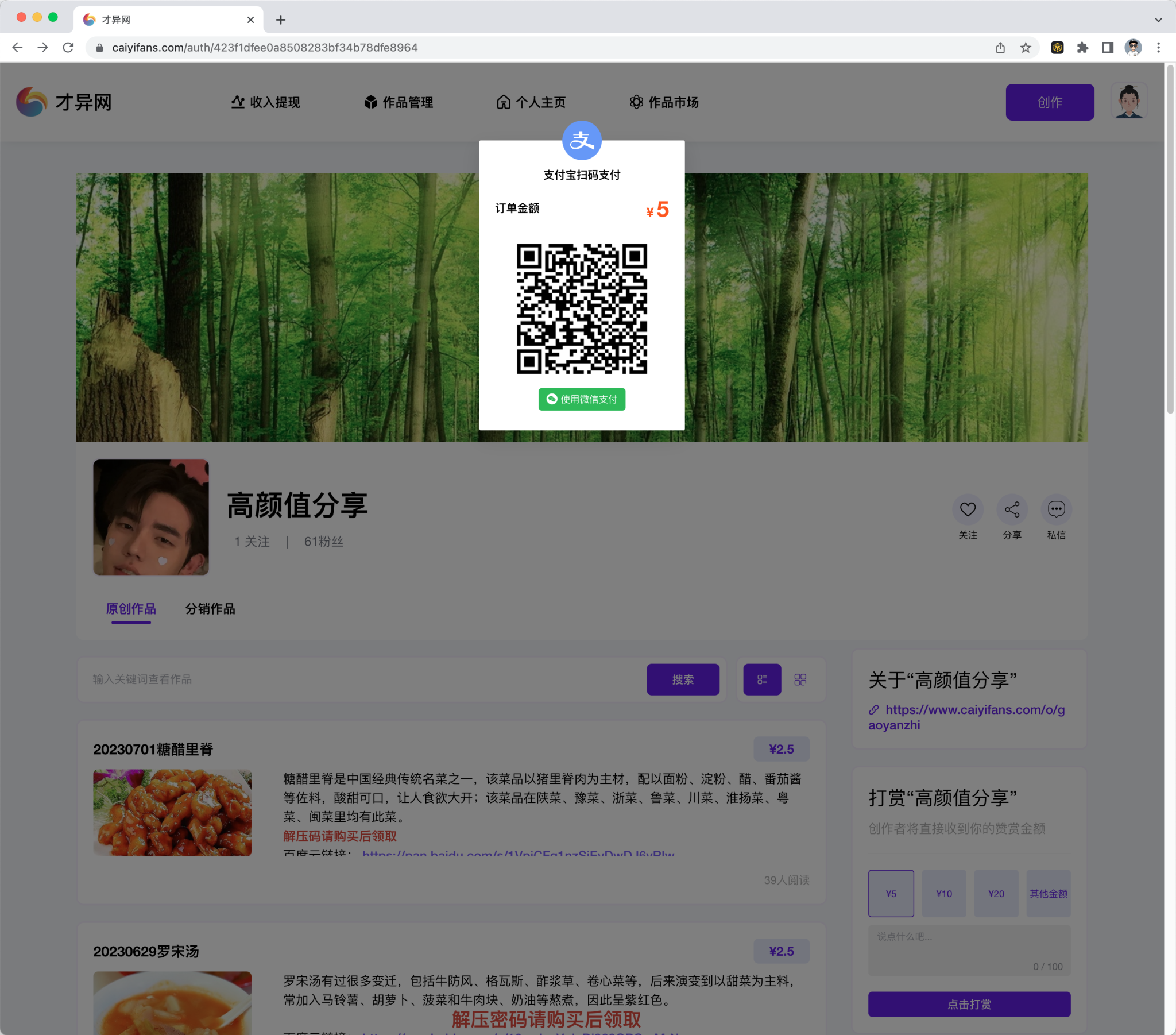Click the 才异网 logo icon

click(32, 102)
